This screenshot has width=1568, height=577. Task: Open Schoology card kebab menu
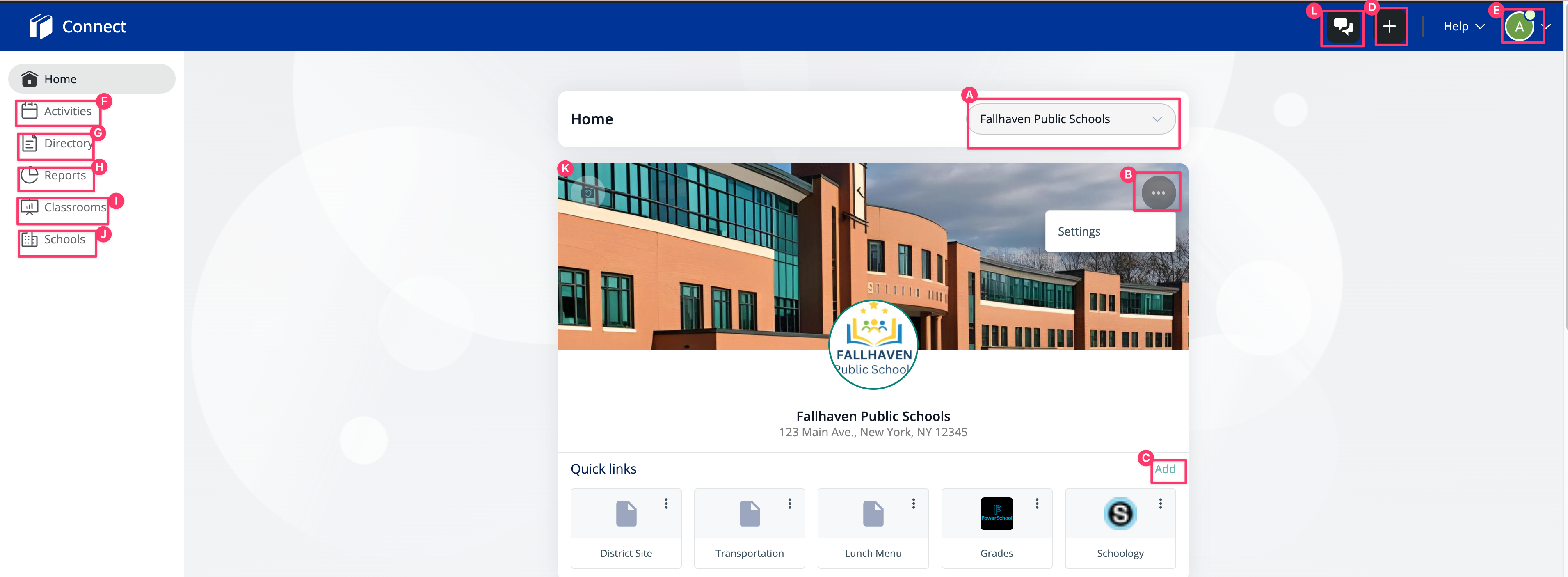1160,504
